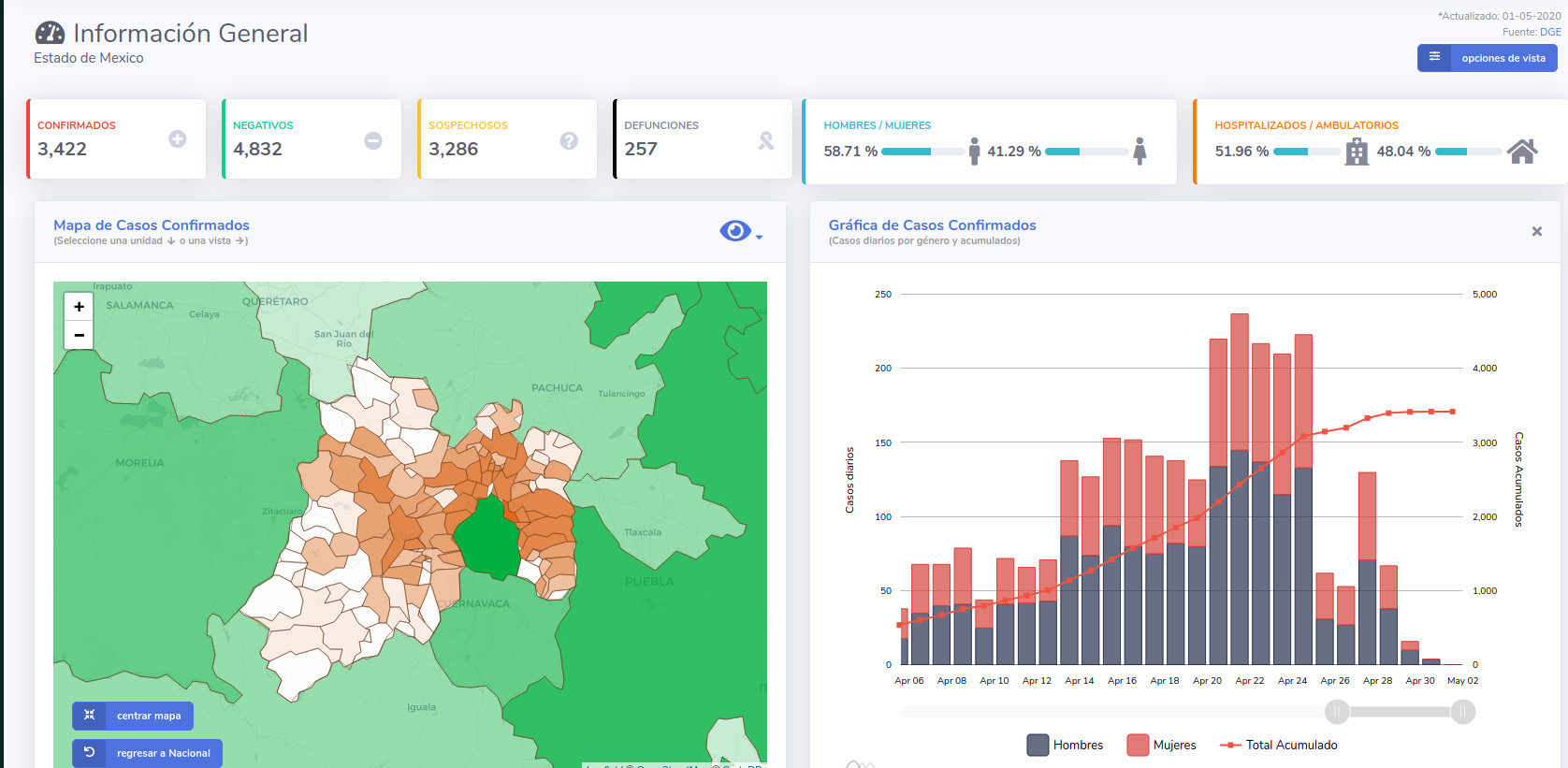The height and width of the screenshot is (768, 1568).
Task: Click the hospital building icon
Action: point(1357,152)
